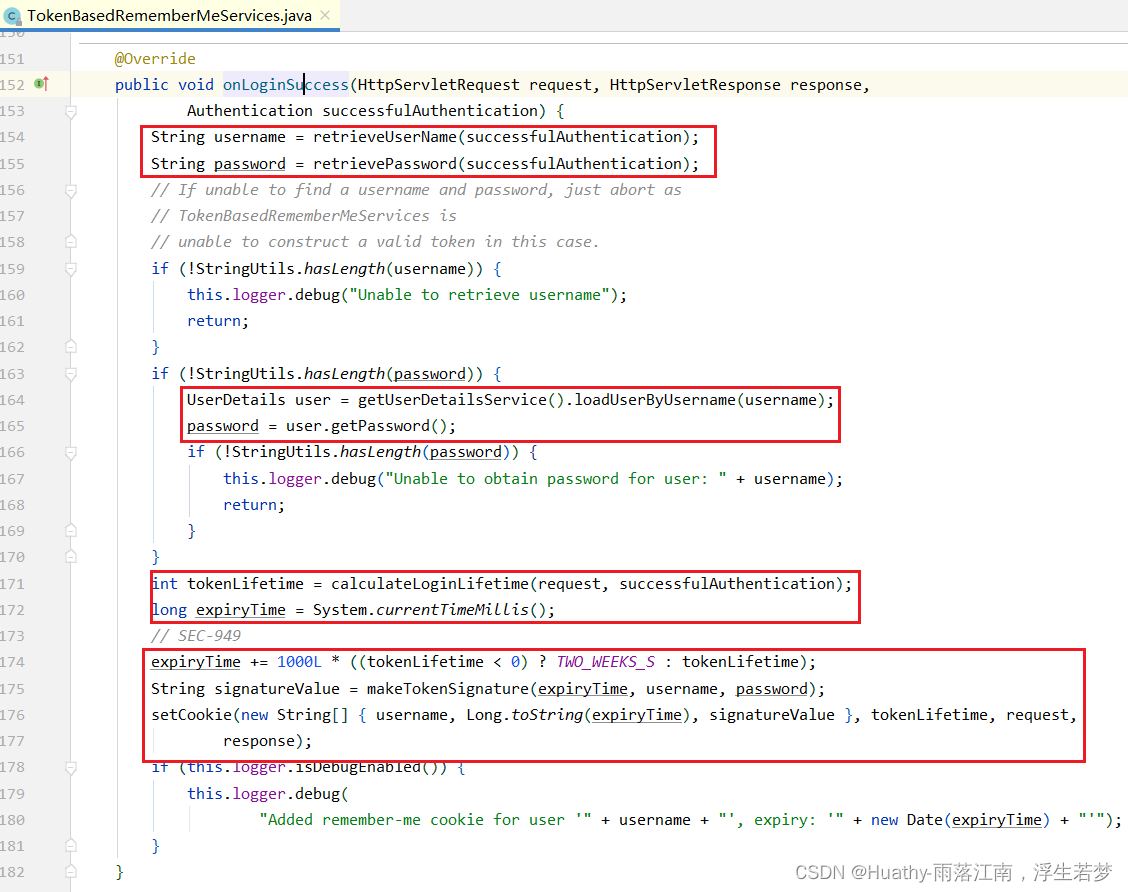Image resolution: width=1128 pixels, height=892 pixels.
Task: Click line number 180 in the gutter
Action: pyautogui.click(x=12, y=820)
